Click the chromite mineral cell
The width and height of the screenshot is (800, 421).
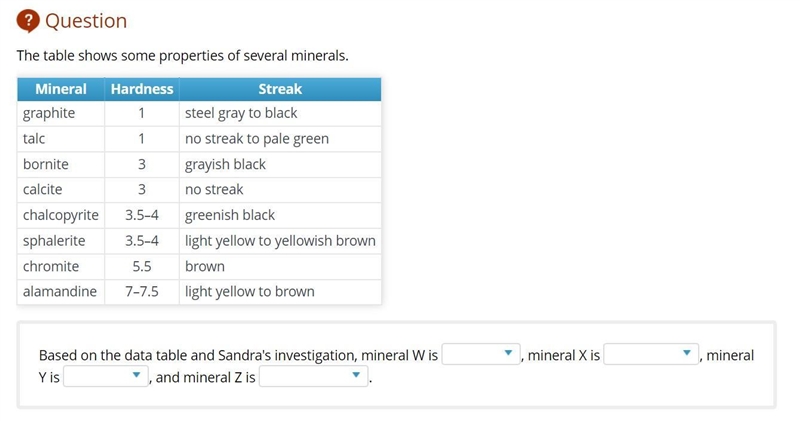pos(61,266)
